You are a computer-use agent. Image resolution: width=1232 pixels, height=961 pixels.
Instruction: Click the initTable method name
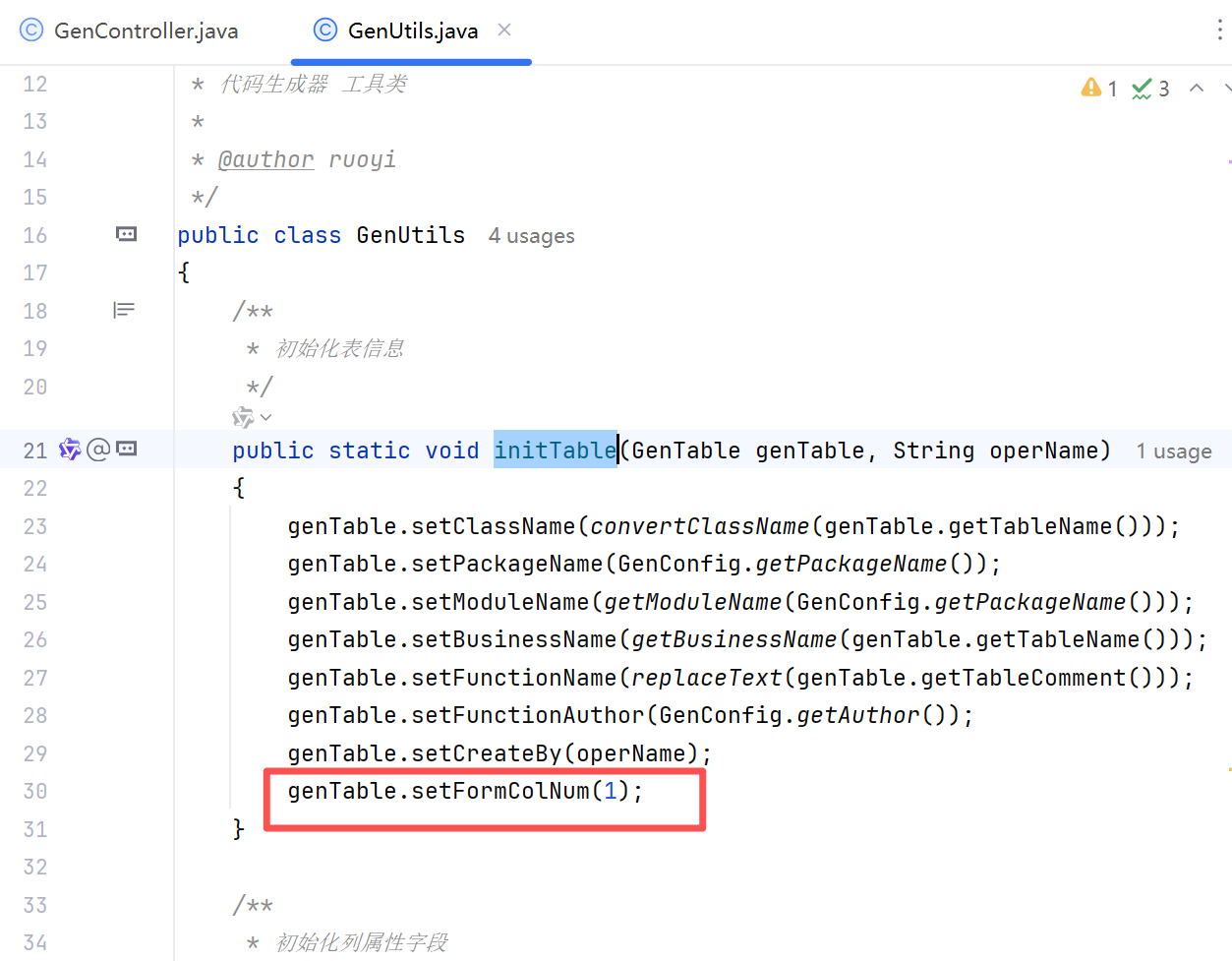coord(556,450)
